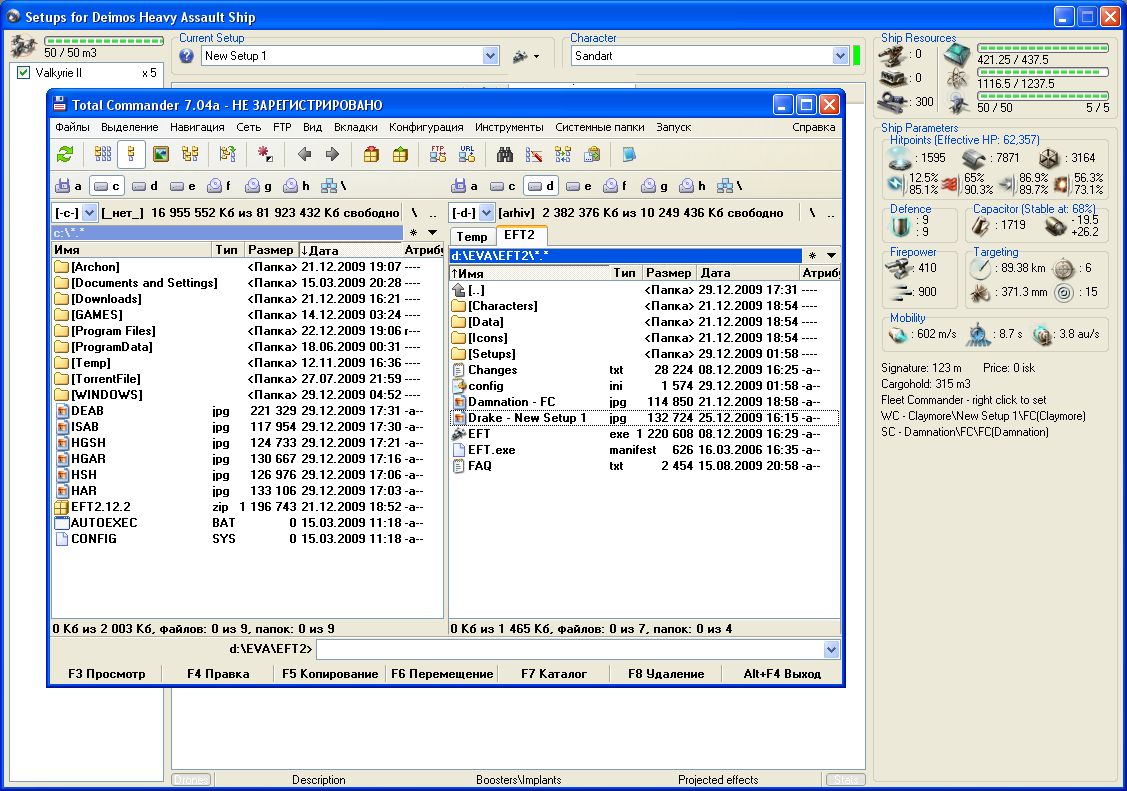Click the FTP connect toolbar icon
The height and width of the screenshot is (791, 1127).
coord(438,154)
